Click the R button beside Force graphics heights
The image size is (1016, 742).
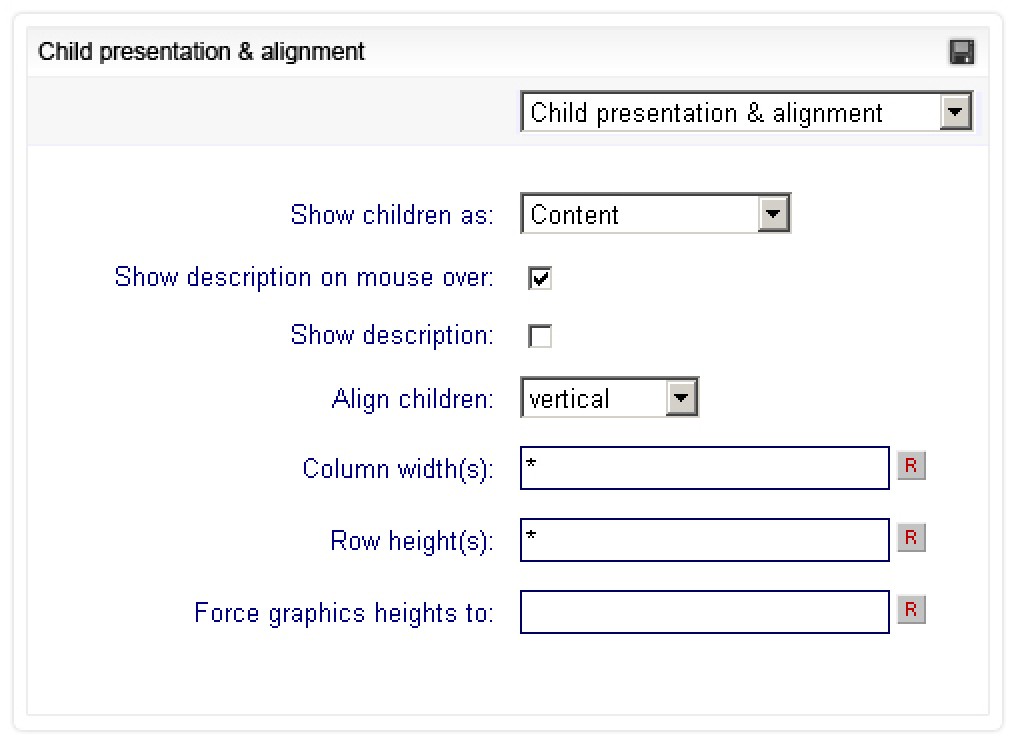pyautogui.click(x=911, y=610)
